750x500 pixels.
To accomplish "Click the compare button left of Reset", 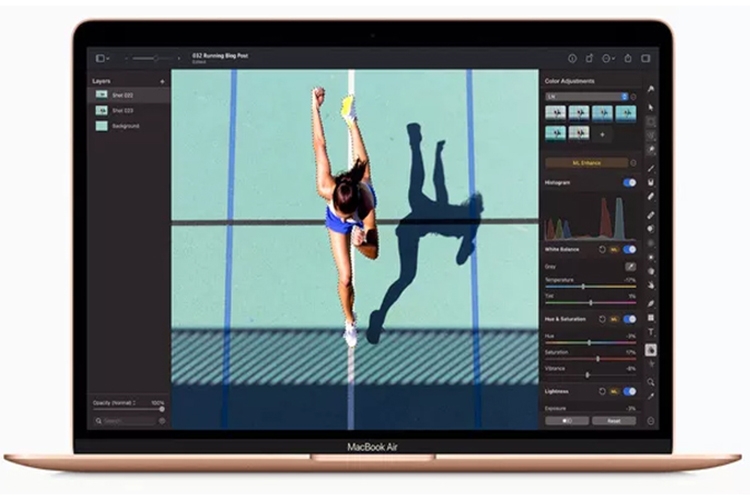I will click(x=567, y=421).
